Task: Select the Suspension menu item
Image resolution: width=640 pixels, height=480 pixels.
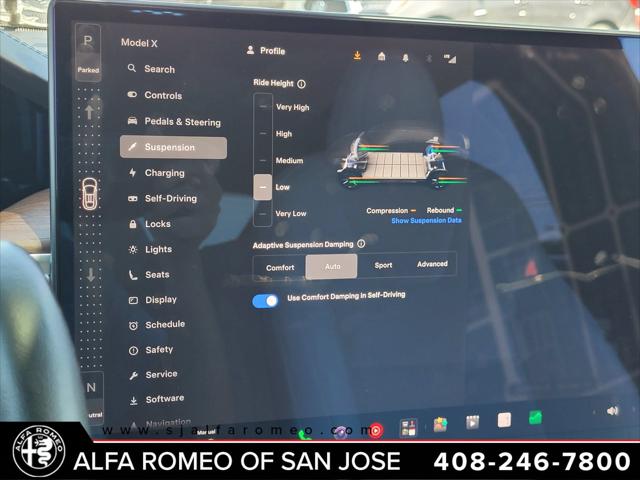Action: 173,147
